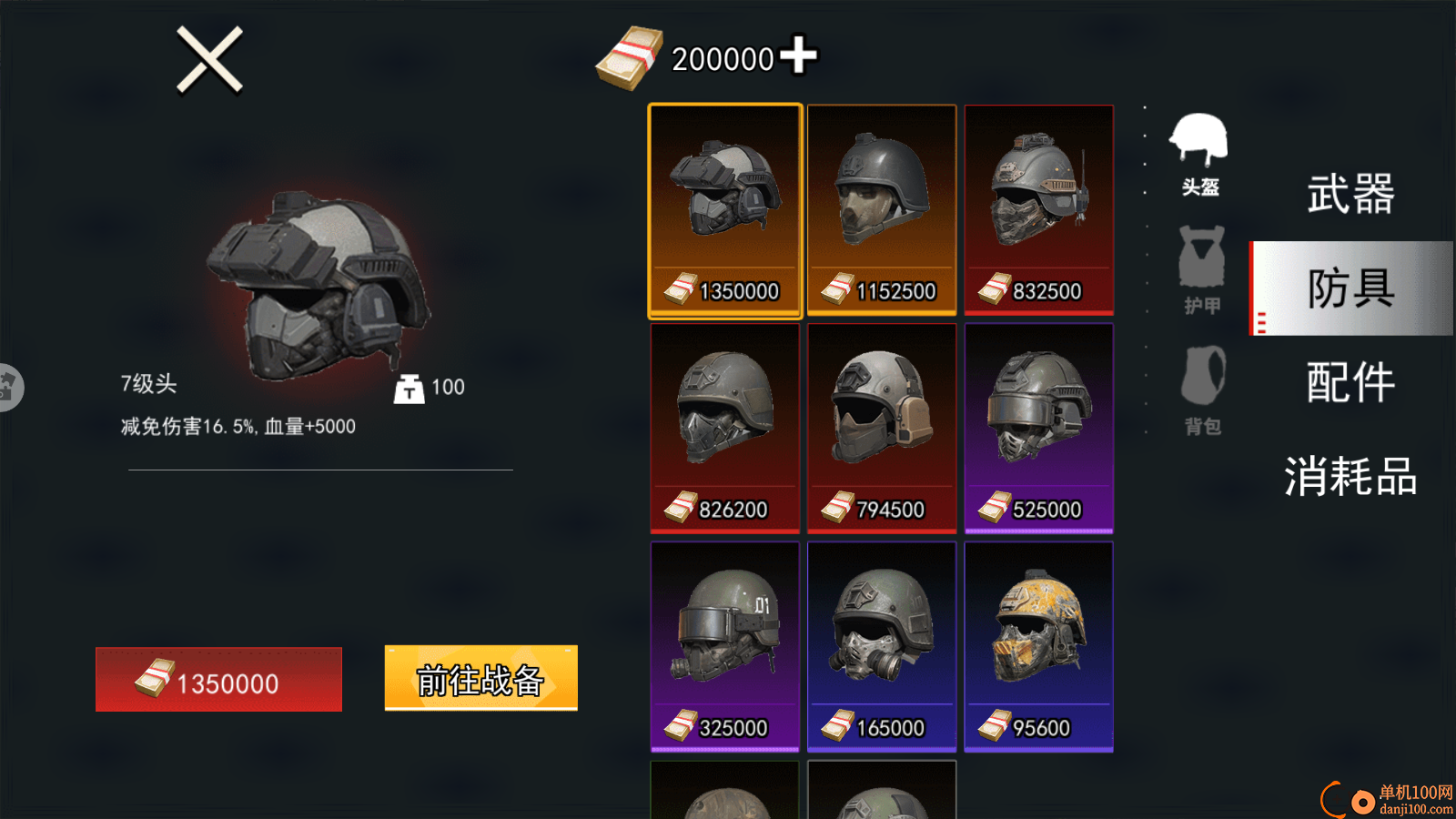
Task: Pick the helmet costing 826200
Action: coord(725,429)
